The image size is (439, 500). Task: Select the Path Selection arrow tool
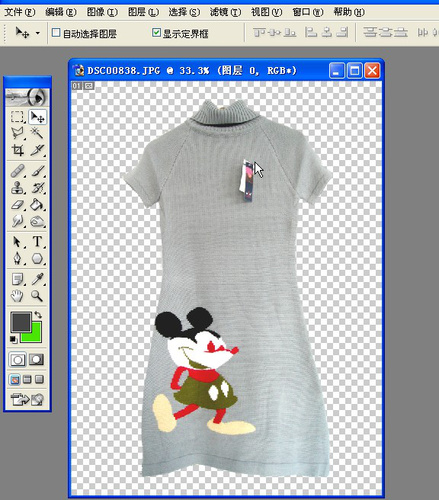point(17,242)
